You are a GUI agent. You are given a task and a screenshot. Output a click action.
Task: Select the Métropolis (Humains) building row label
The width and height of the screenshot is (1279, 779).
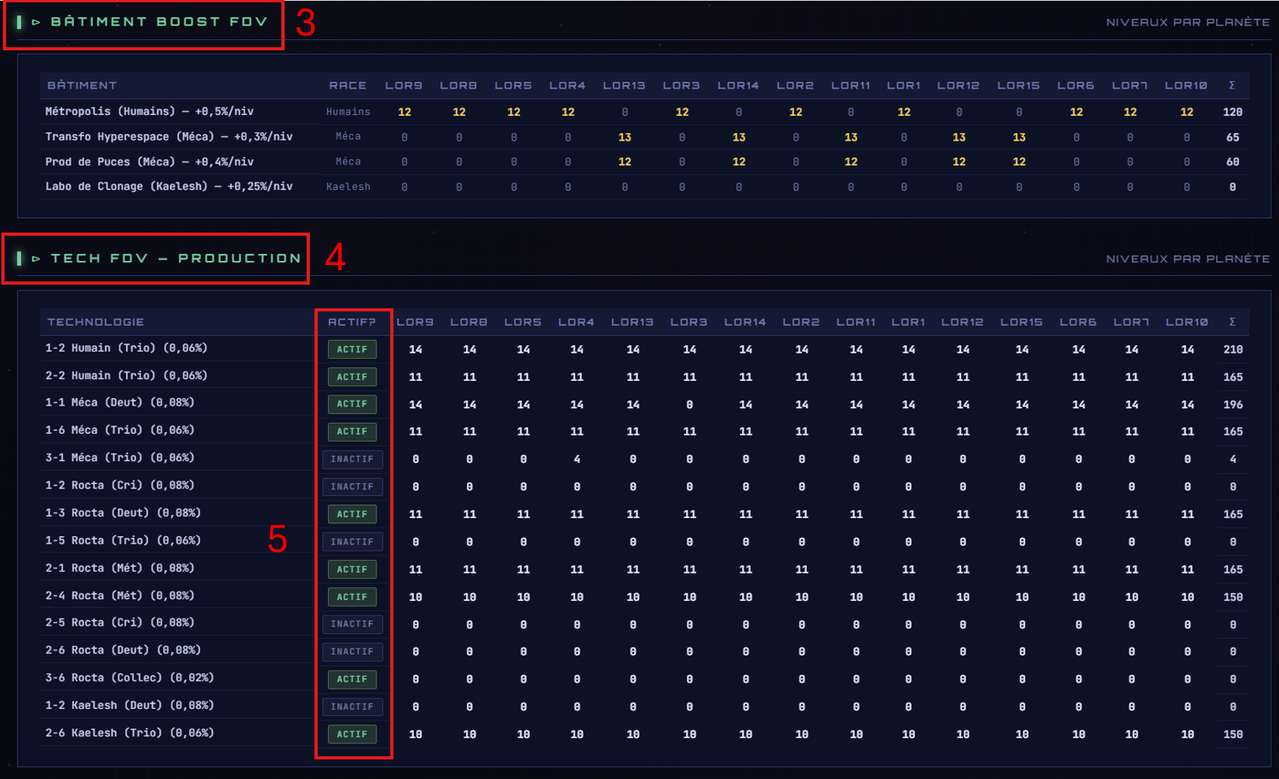(149, 112)
